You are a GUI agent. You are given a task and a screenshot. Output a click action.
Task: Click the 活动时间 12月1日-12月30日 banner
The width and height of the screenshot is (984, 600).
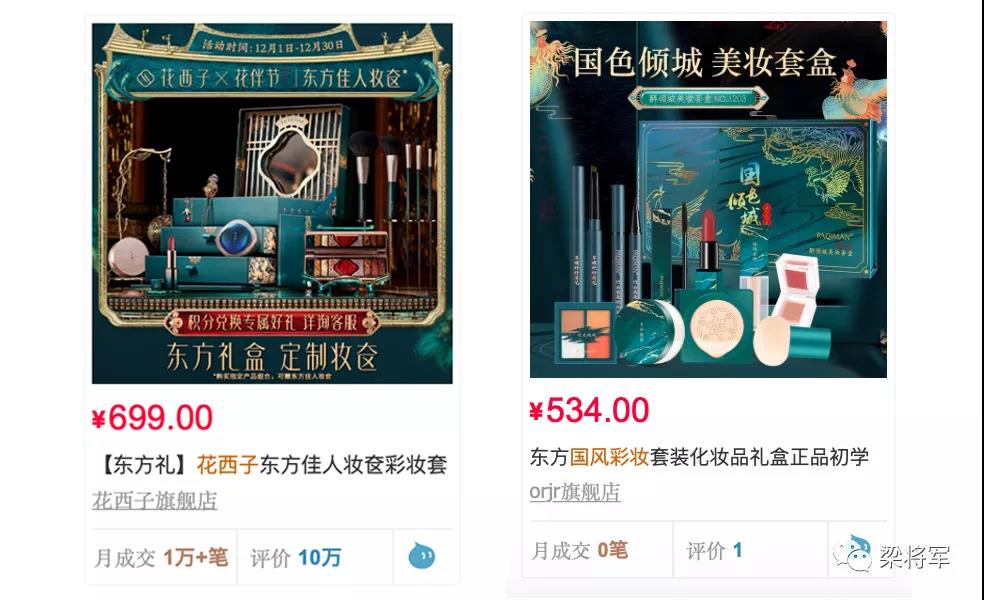(x=272, y=45)
